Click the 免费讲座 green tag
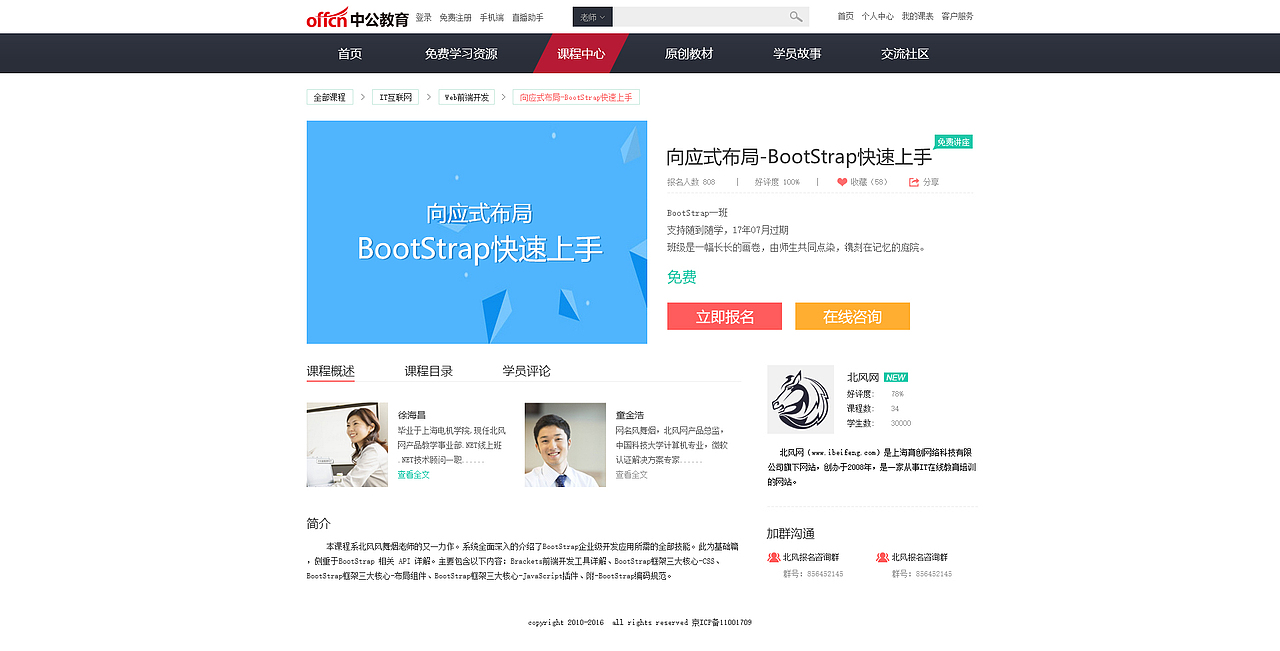This screenshot has width=1280, height=651. (954, 142)
